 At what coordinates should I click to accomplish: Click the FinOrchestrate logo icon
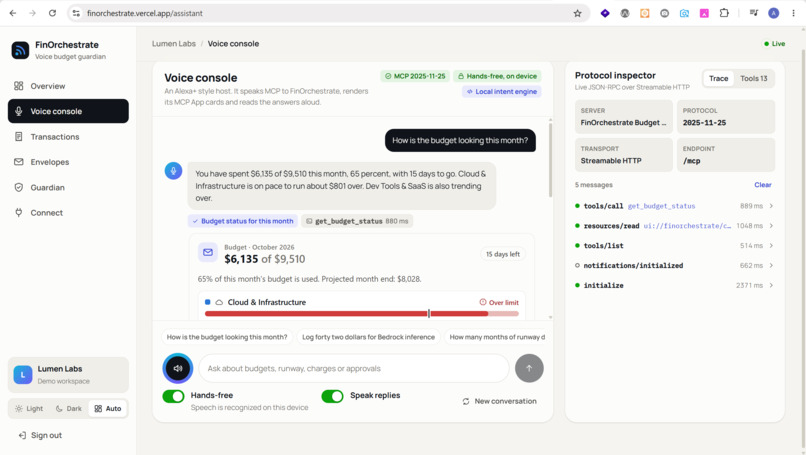pos(20,50)
